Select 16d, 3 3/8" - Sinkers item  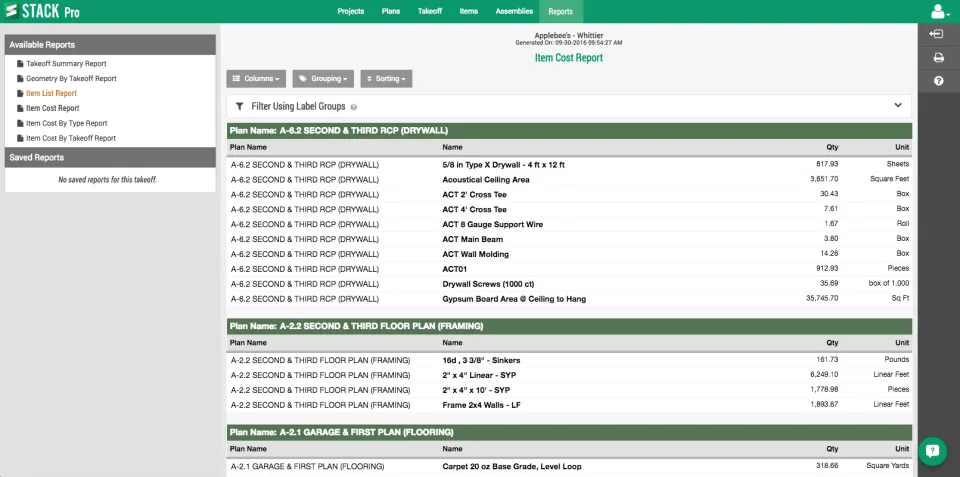(481, 361)
